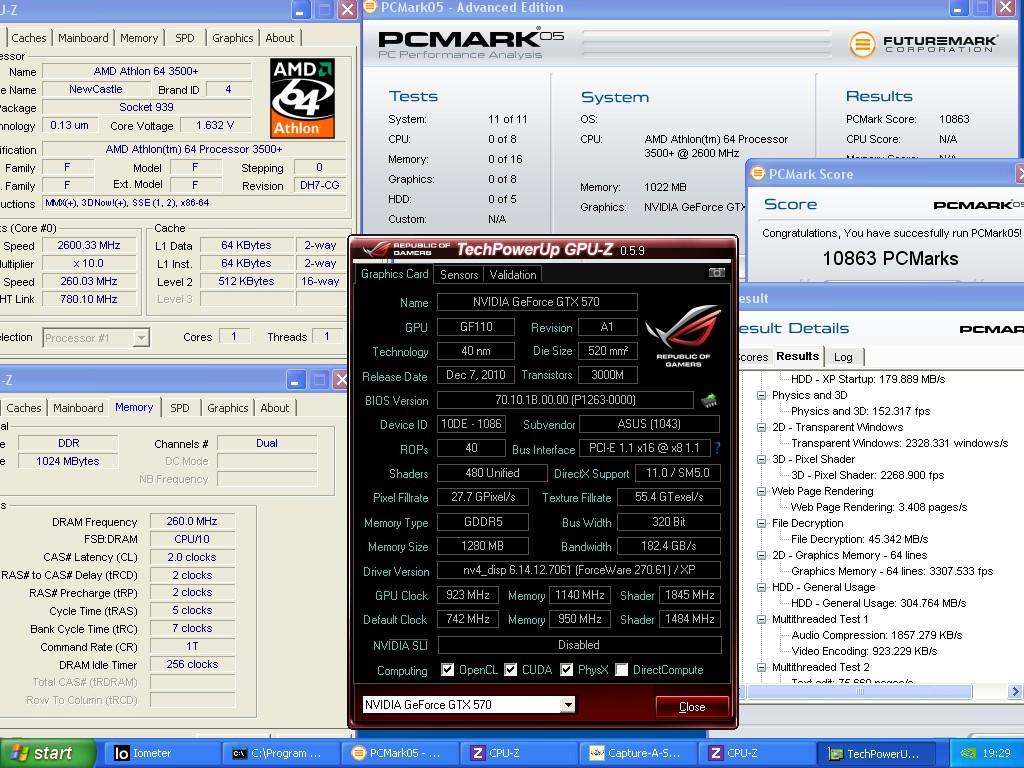The image size is (1024, 768).
Task: Click Web Page Rendering: 3.408 pages/s result
Action: click(x=879, y=507)
